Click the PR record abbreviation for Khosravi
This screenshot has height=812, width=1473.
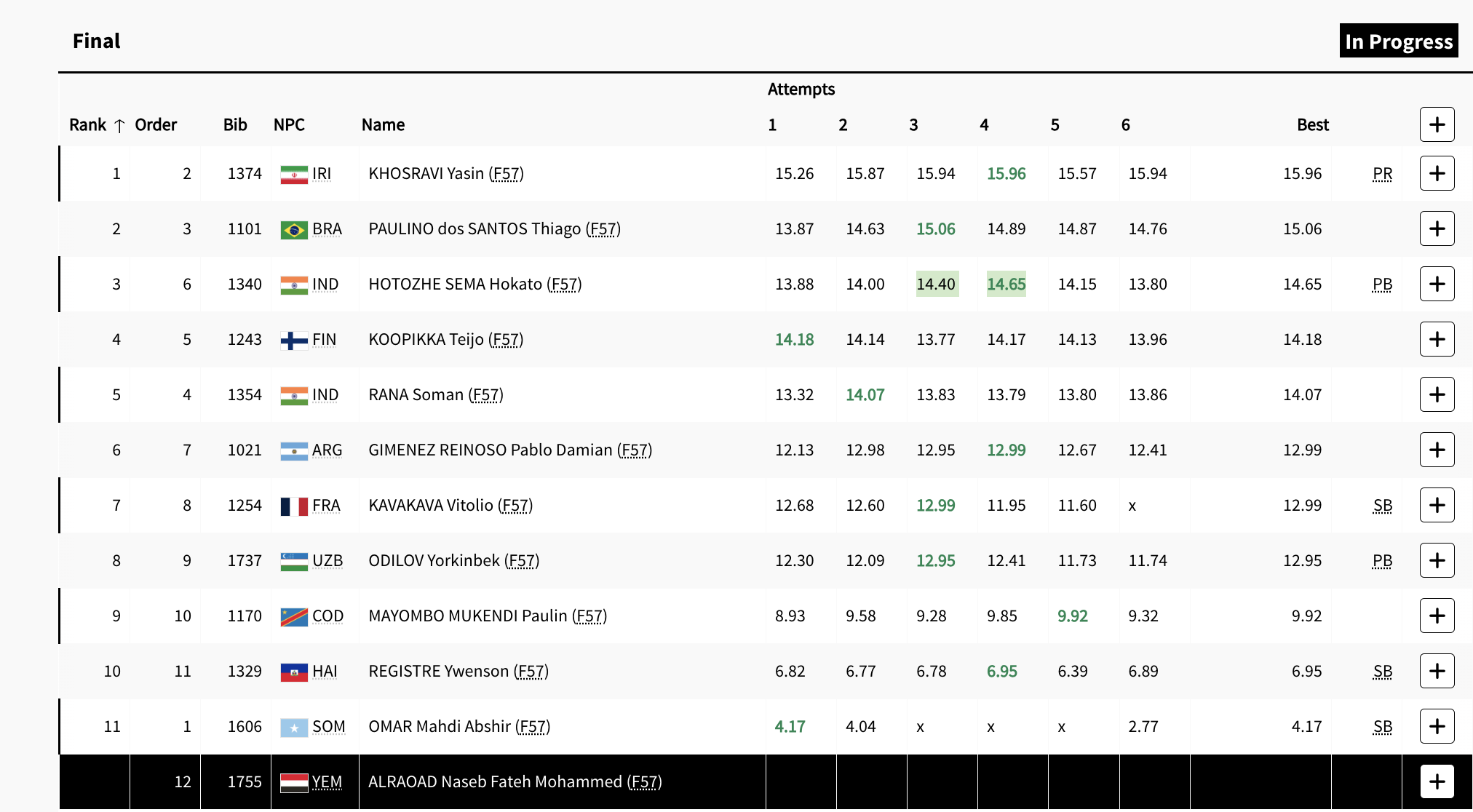click(x=1382, y=173)
